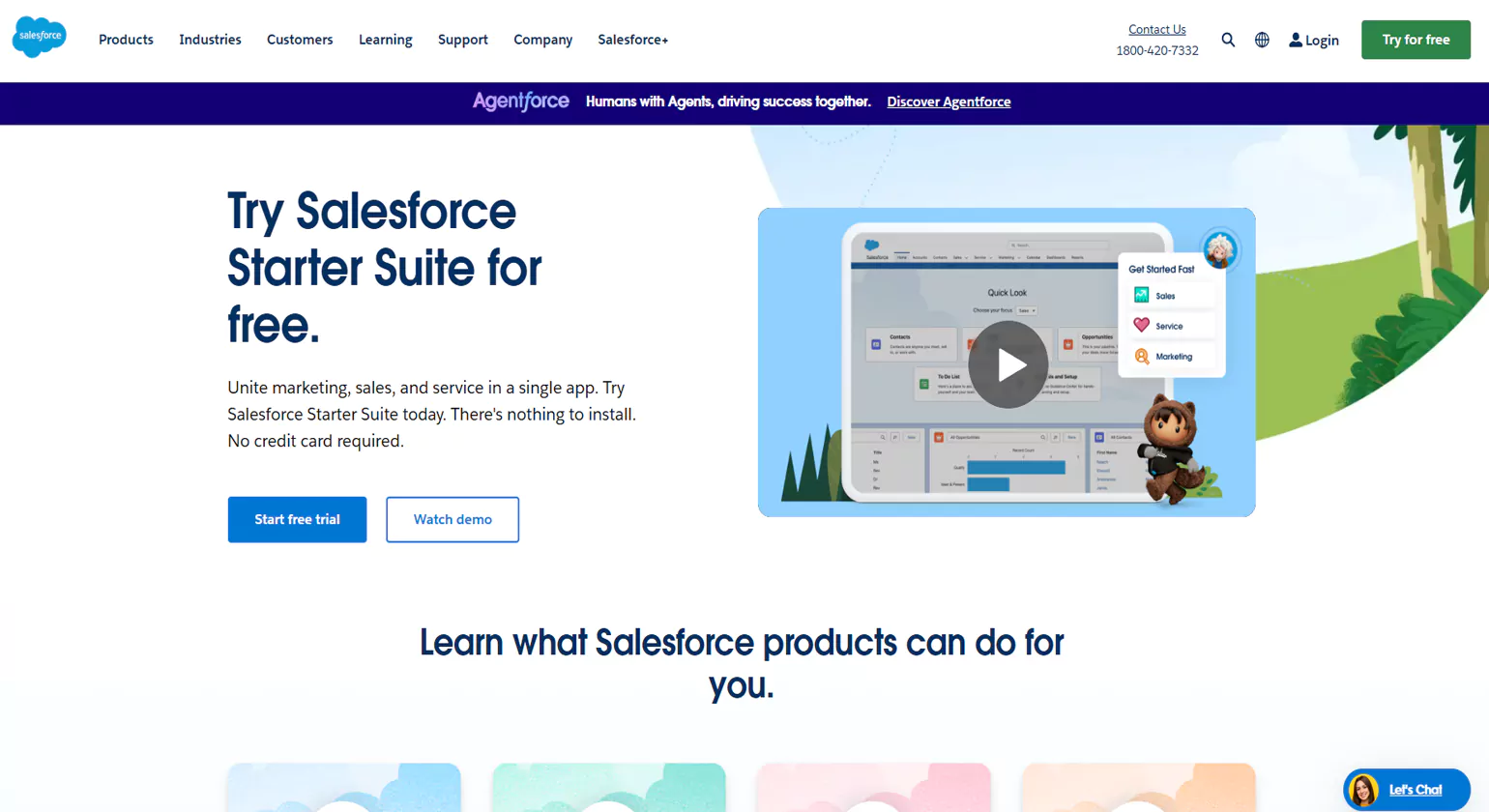Open the search icon in the header
Viewport: 1489px width, 812px height.
[1228, 40]
